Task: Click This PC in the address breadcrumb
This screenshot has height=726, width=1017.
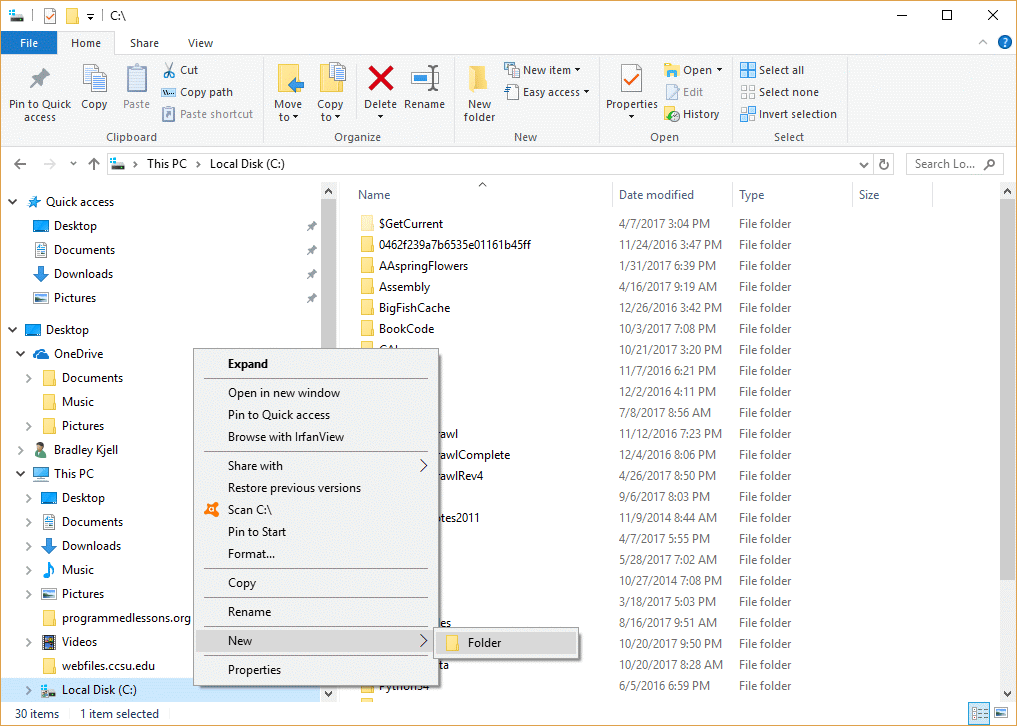Action: 167,164
